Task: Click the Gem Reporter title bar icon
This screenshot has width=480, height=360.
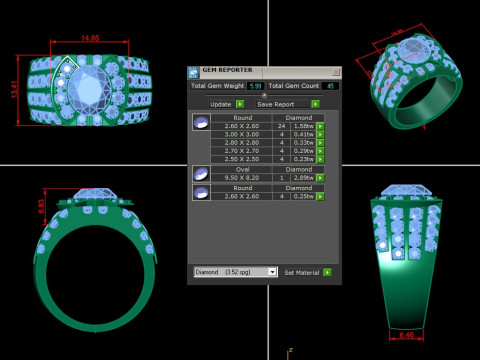Action: click(194, 72)
